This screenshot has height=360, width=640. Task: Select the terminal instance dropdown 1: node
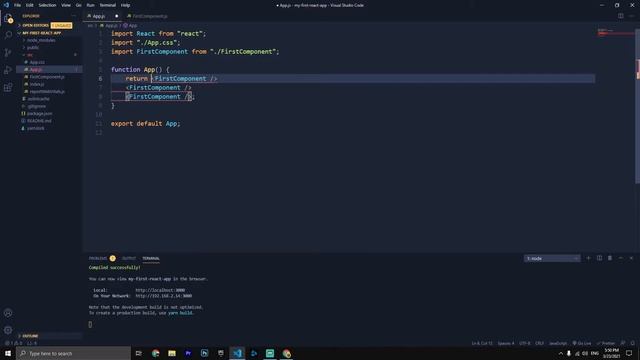[x=552, y=258]
